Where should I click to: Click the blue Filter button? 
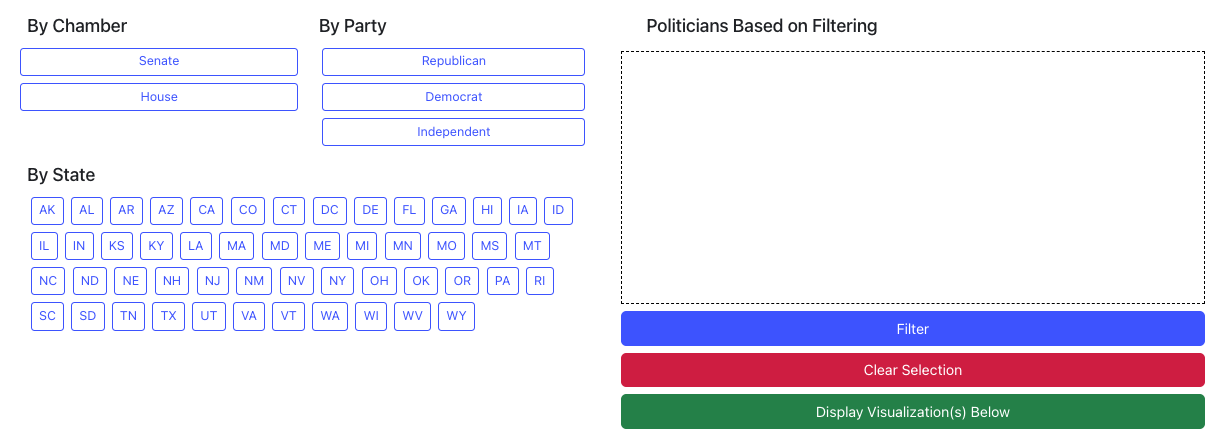point(912,329)
